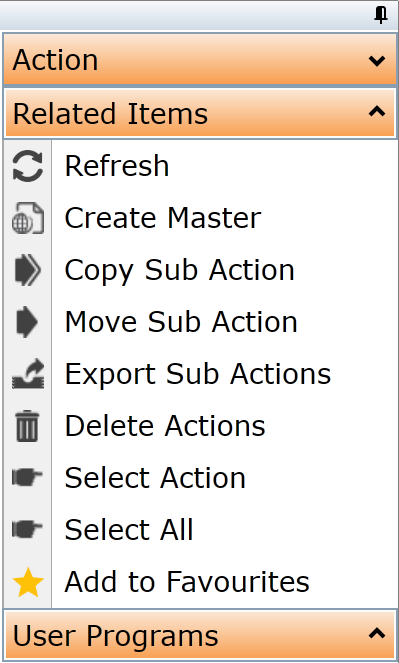This screenshot has width=399, height=663.
Task: Click the Move Sub Action arrow icon
Action: [x=27, y=322]
